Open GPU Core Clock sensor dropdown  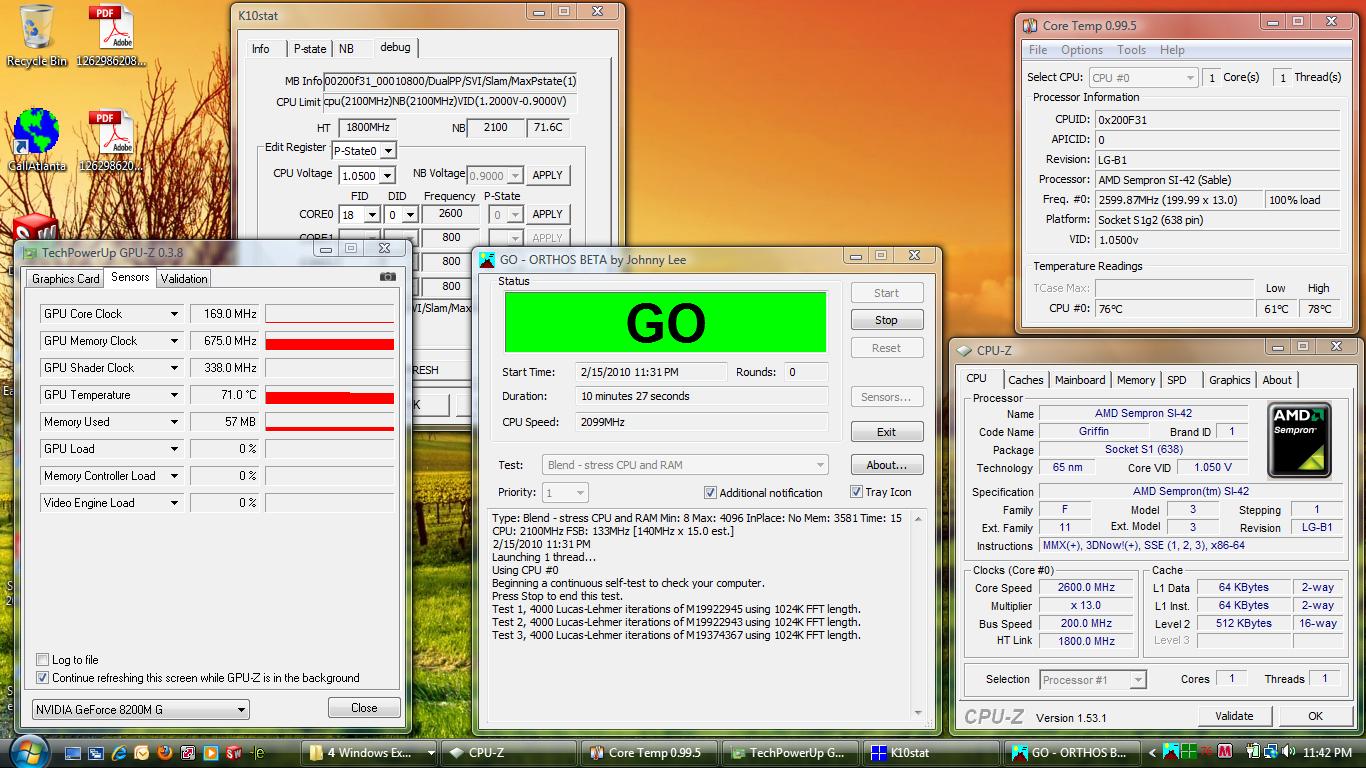(x=174, y=314)
